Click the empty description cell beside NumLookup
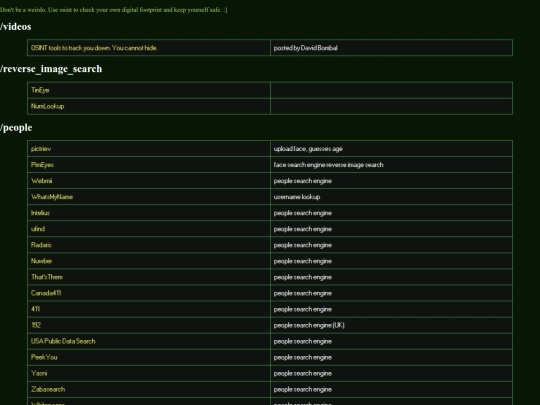This screenshot has width=540, height=405. 392,106
